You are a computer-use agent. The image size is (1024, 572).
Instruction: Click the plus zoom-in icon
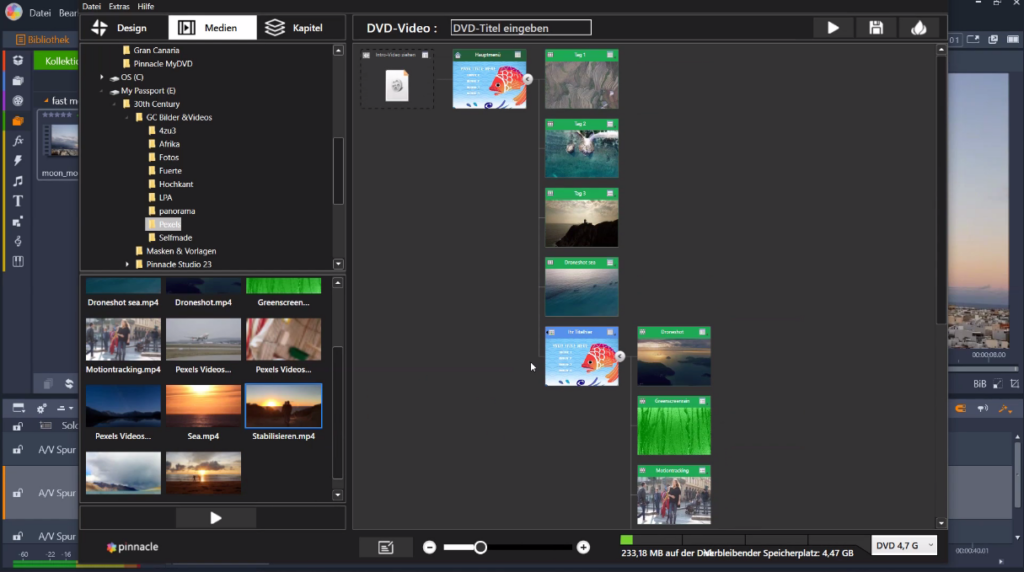[x=583, y=547]
